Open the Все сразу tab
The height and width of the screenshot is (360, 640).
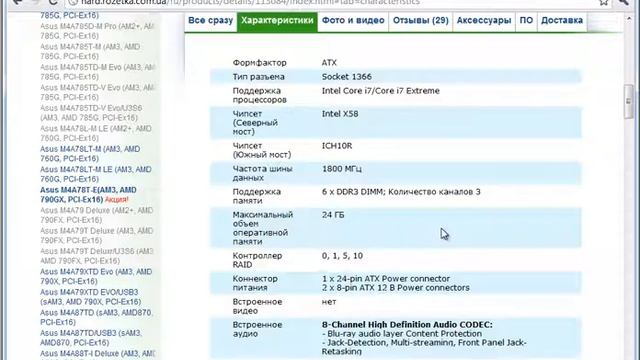211,20
